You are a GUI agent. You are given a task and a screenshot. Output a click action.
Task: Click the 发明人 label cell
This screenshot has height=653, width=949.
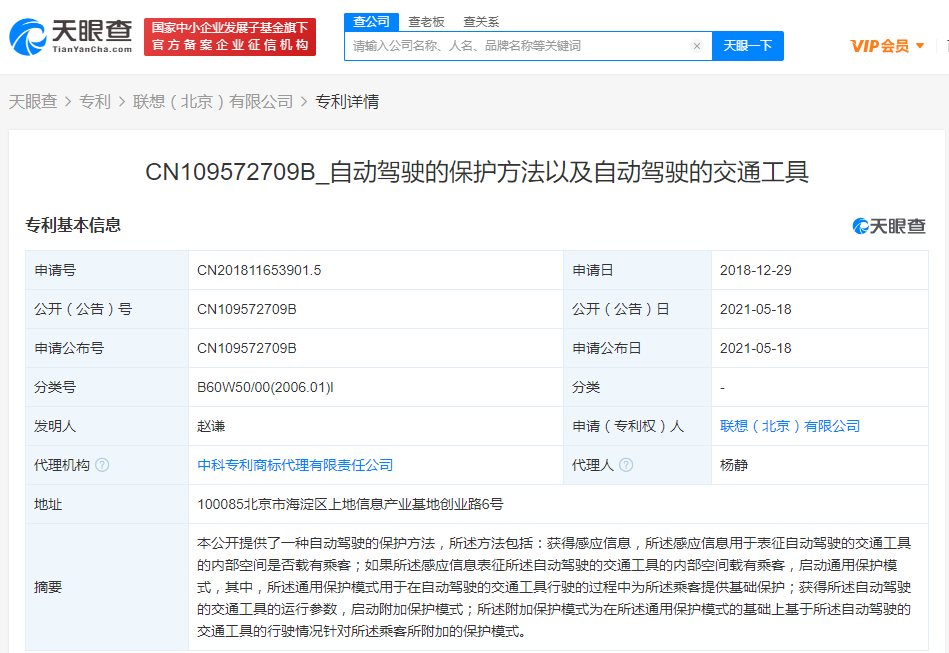107,426
